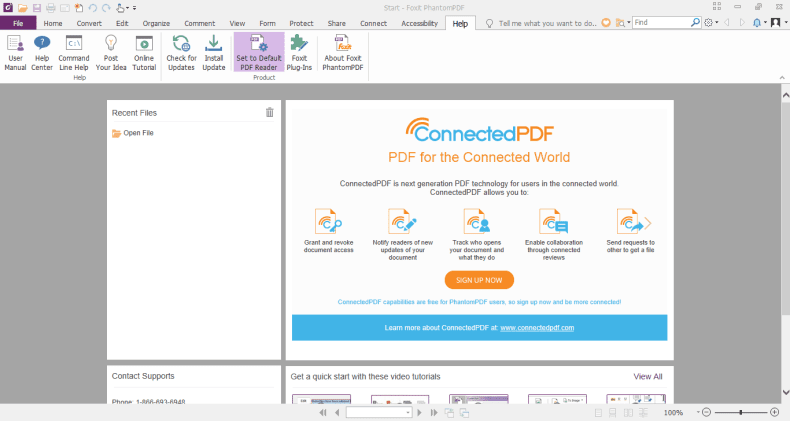Collapse the ribbon with the chevron
This screenshot has height=421, width=790.
[782, 78]
